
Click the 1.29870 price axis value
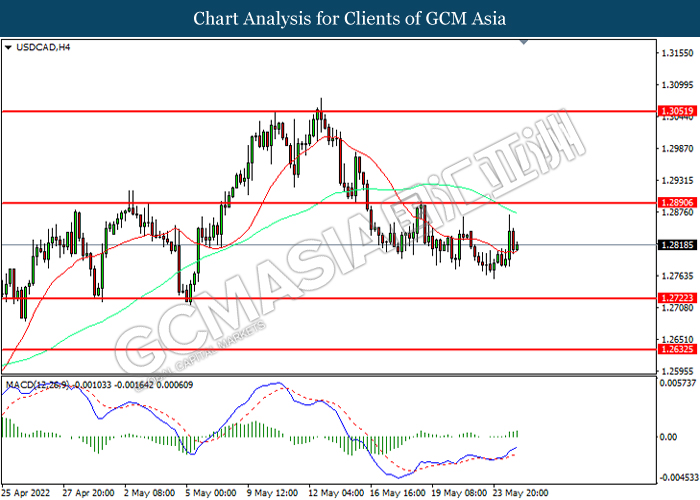pos(677,149)
